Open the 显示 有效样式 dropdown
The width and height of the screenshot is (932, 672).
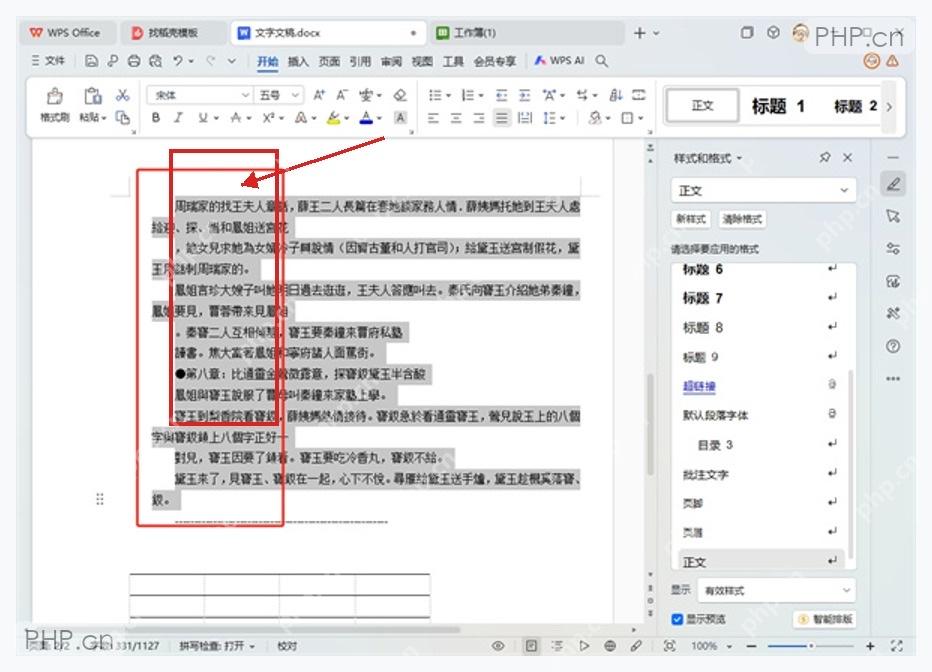776,591
